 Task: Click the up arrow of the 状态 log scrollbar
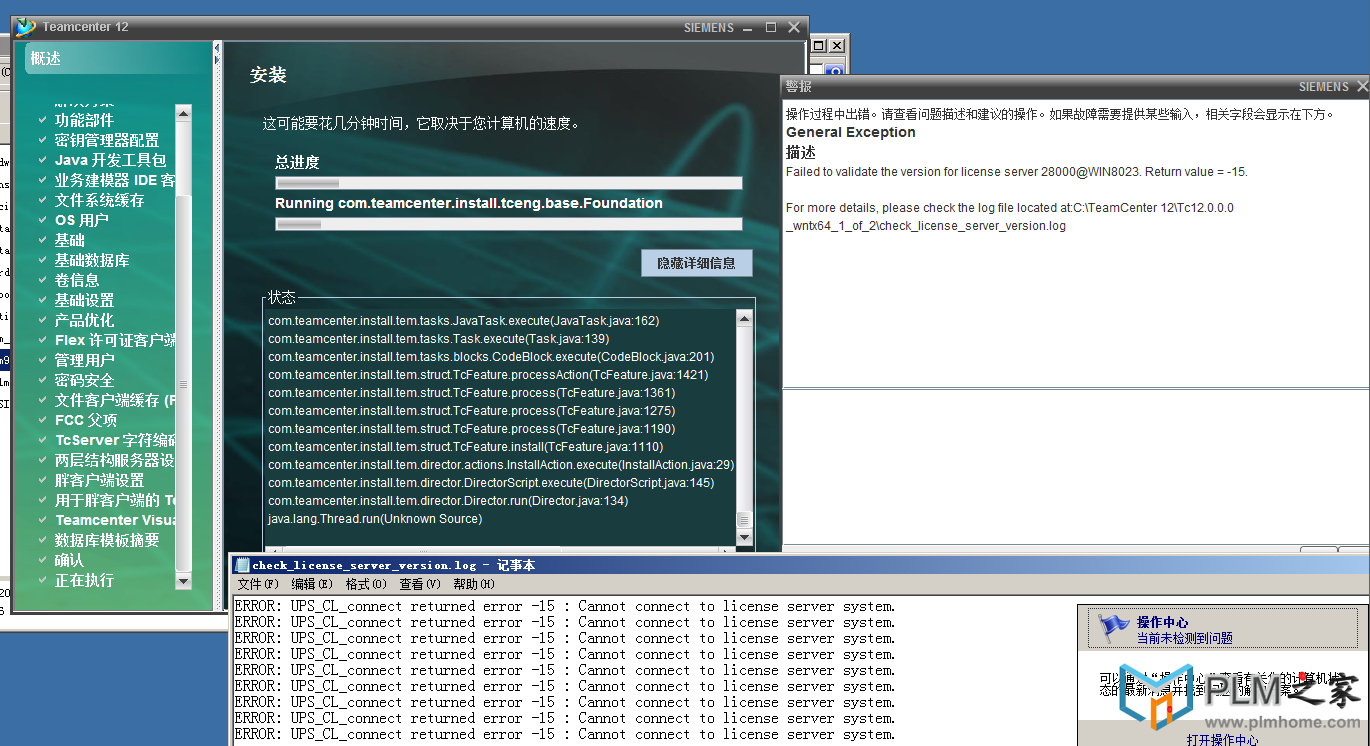pos(744,318)
